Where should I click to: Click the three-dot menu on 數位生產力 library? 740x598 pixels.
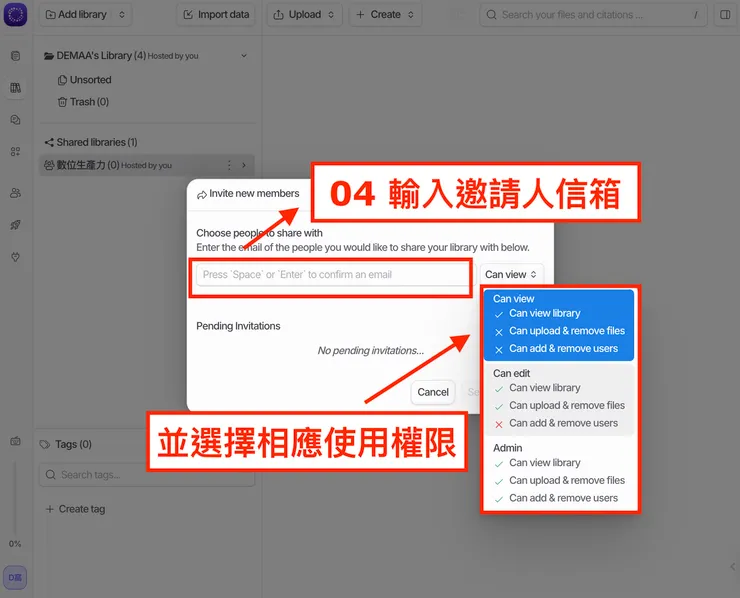coord(229,165)
